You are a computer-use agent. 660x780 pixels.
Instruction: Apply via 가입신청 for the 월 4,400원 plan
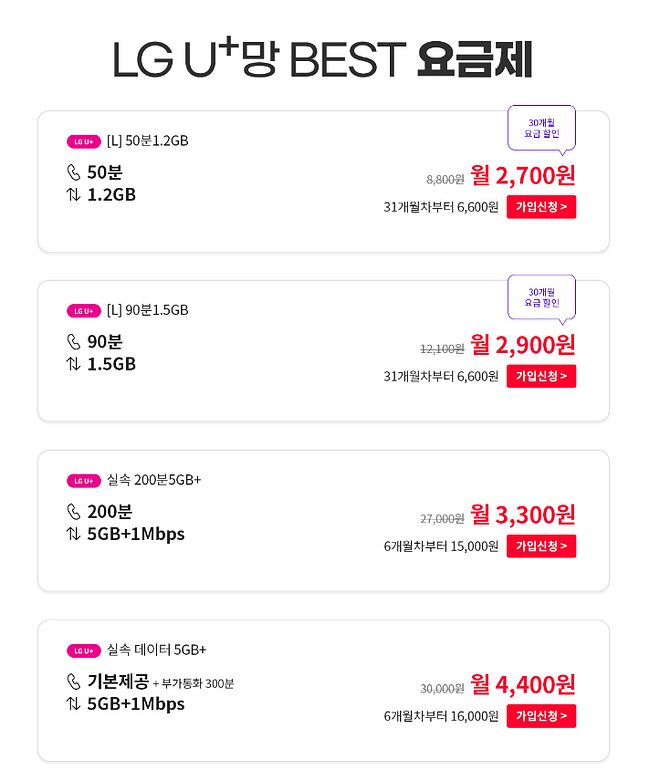(541, 716)
